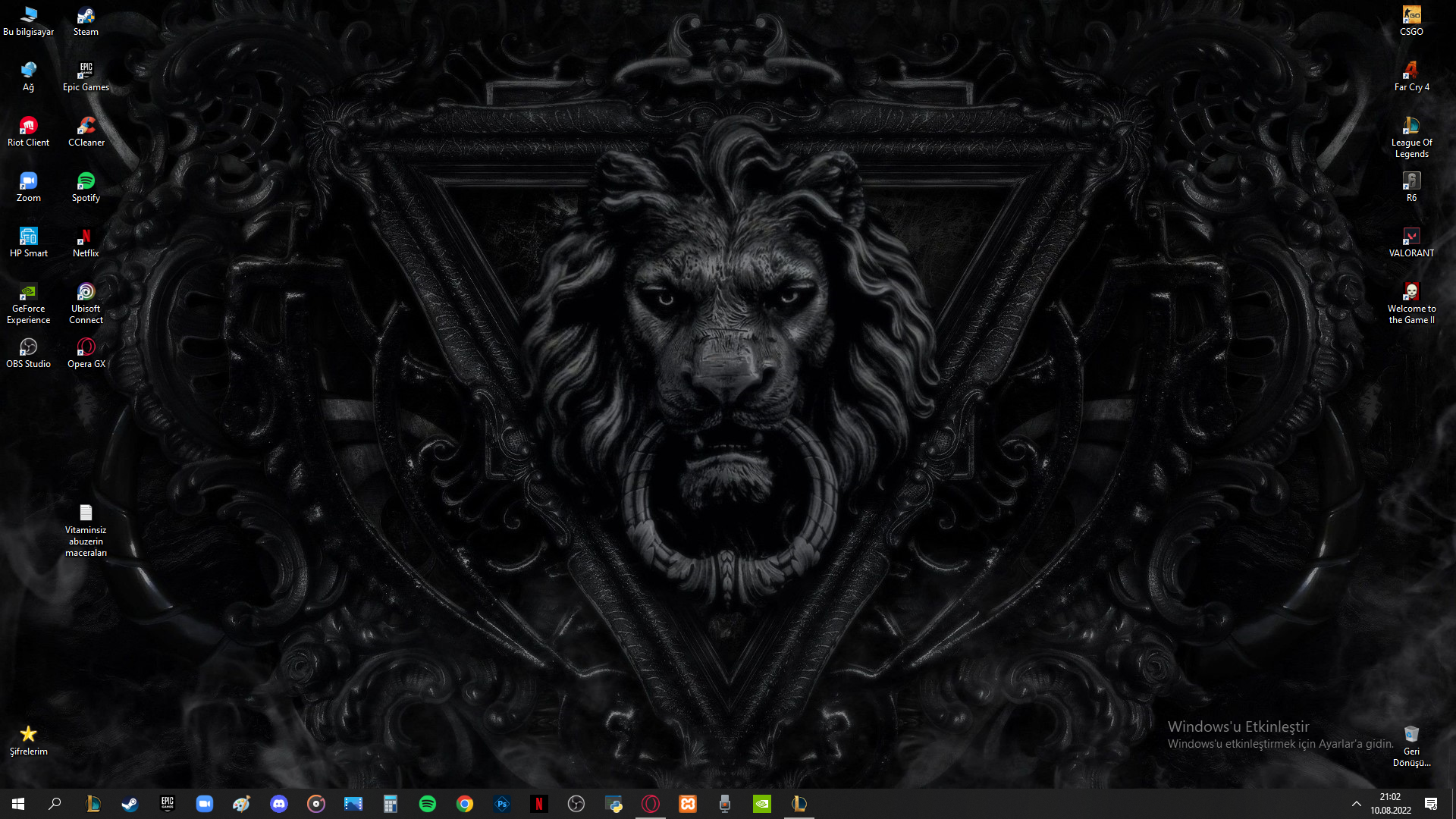The image size is (1456, 819).
Task: Open the notification center icon
Action: [1431, 804]
